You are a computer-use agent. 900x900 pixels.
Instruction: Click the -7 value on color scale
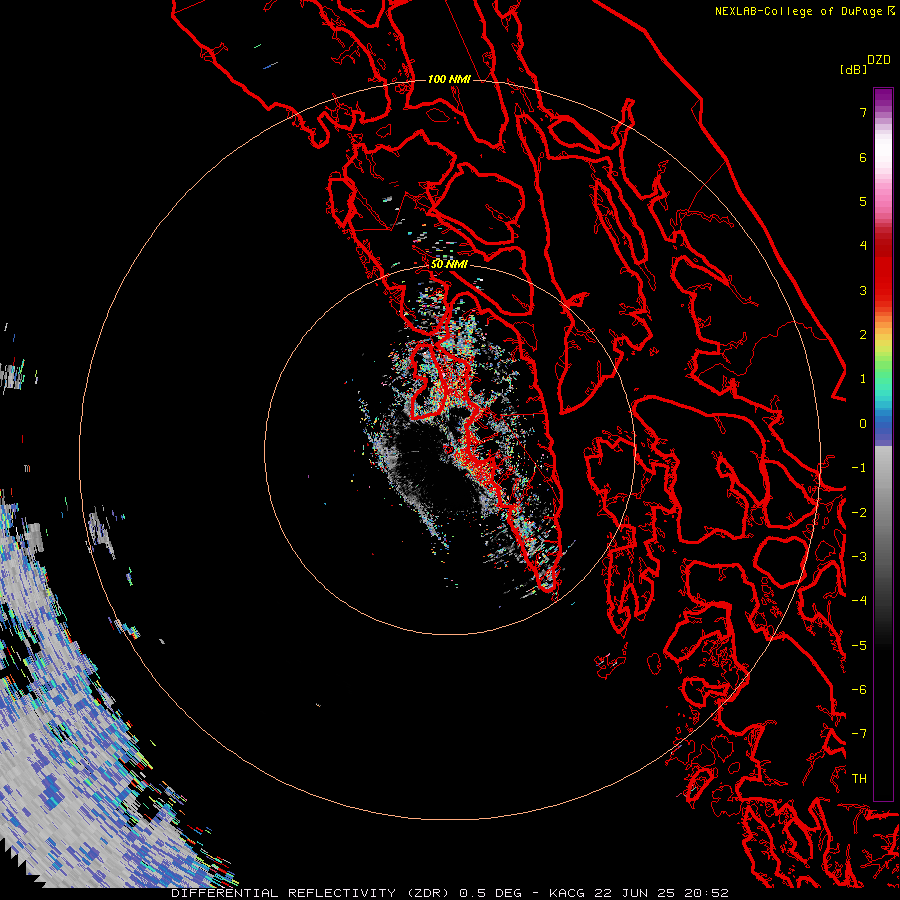tap(859, 734)
